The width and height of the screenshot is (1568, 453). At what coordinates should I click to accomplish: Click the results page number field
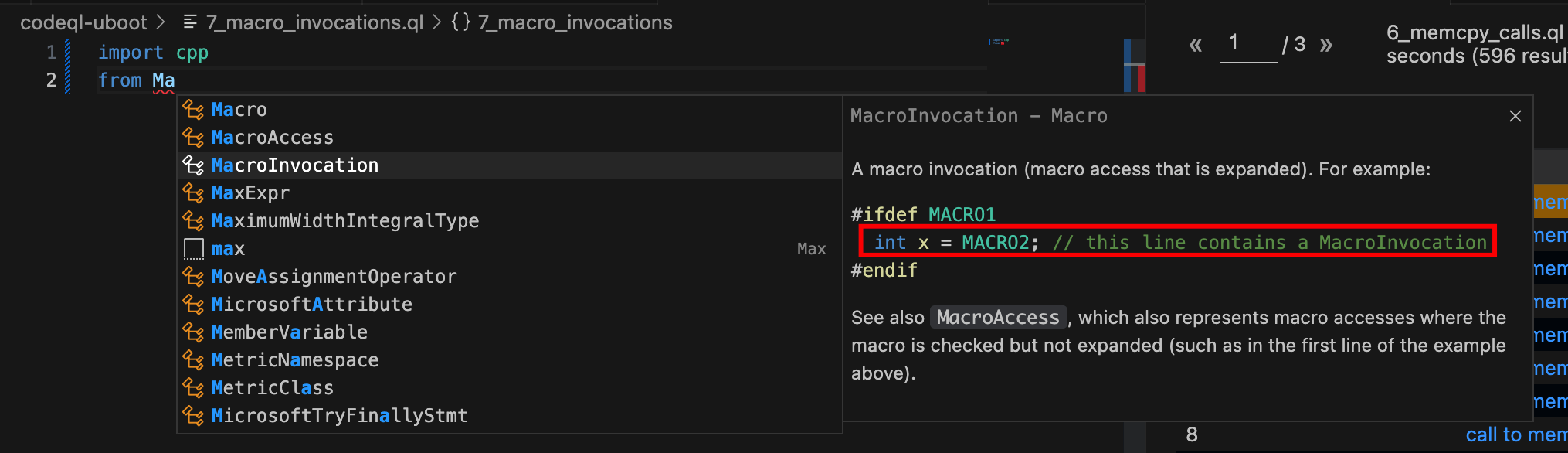pyautogui.click(x=1248, y=44)
